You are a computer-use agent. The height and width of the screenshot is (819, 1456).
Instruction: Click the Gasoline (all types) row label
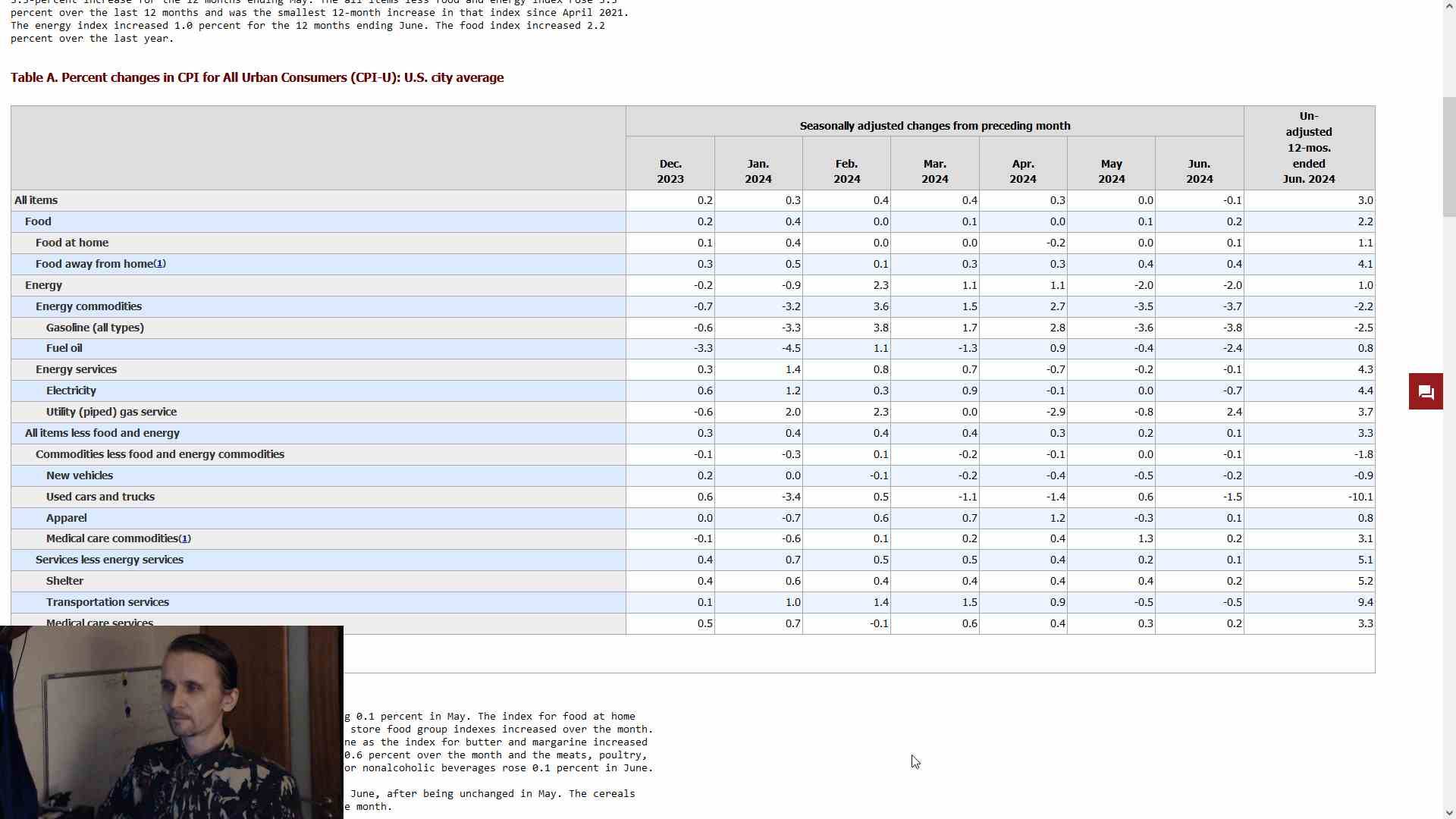coord(95,328)
